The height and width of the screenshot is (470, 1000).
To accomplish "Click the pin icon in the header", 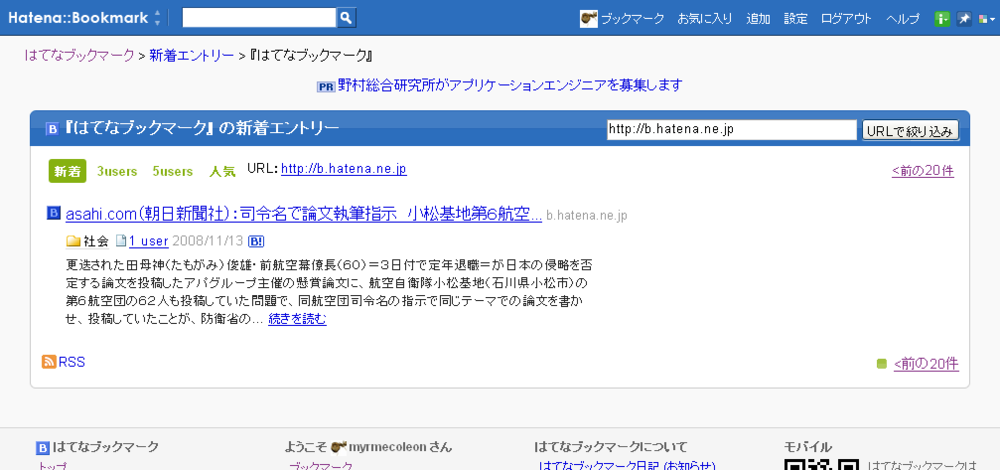I will pyautogui.click(x=964, y=19).
